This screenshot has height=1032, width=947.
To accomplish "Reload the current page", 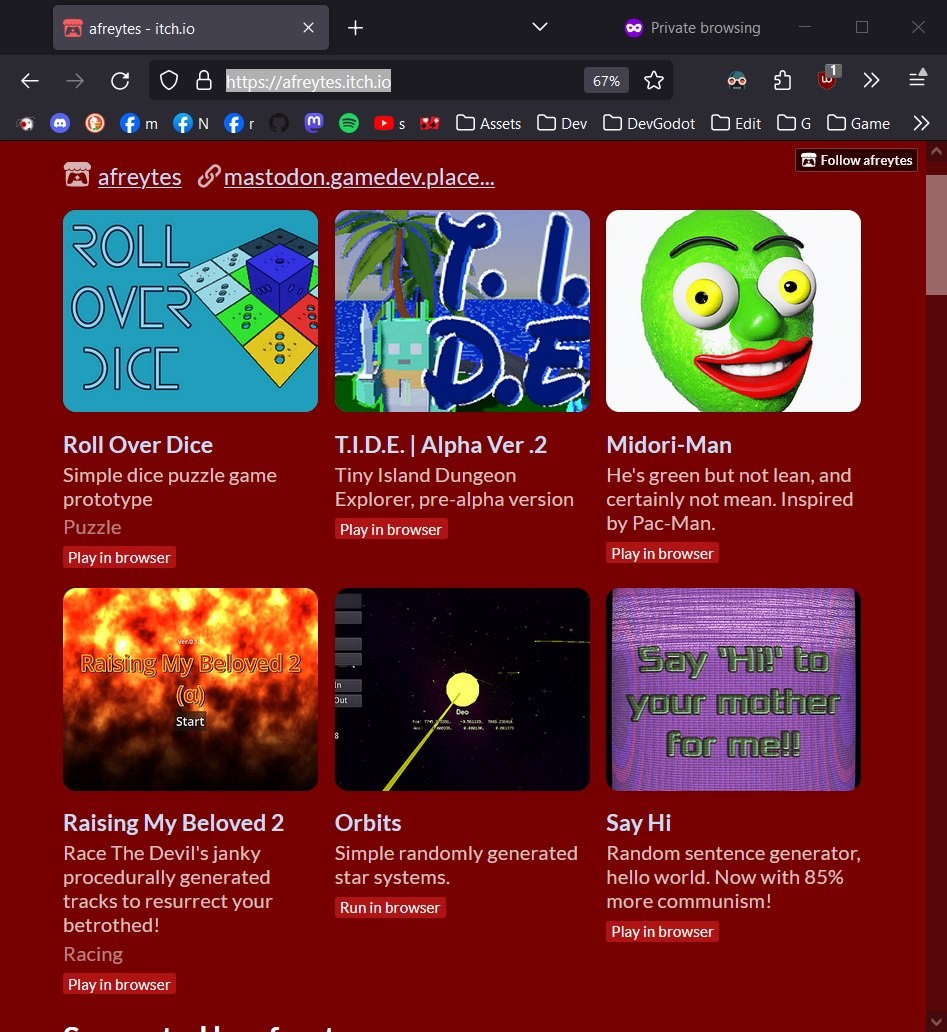I will tap(120, 81).
